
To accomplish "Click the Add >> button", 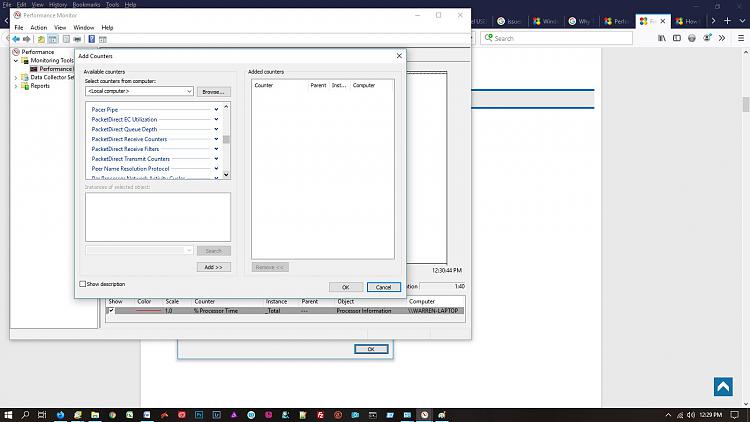I will point(213,267).
